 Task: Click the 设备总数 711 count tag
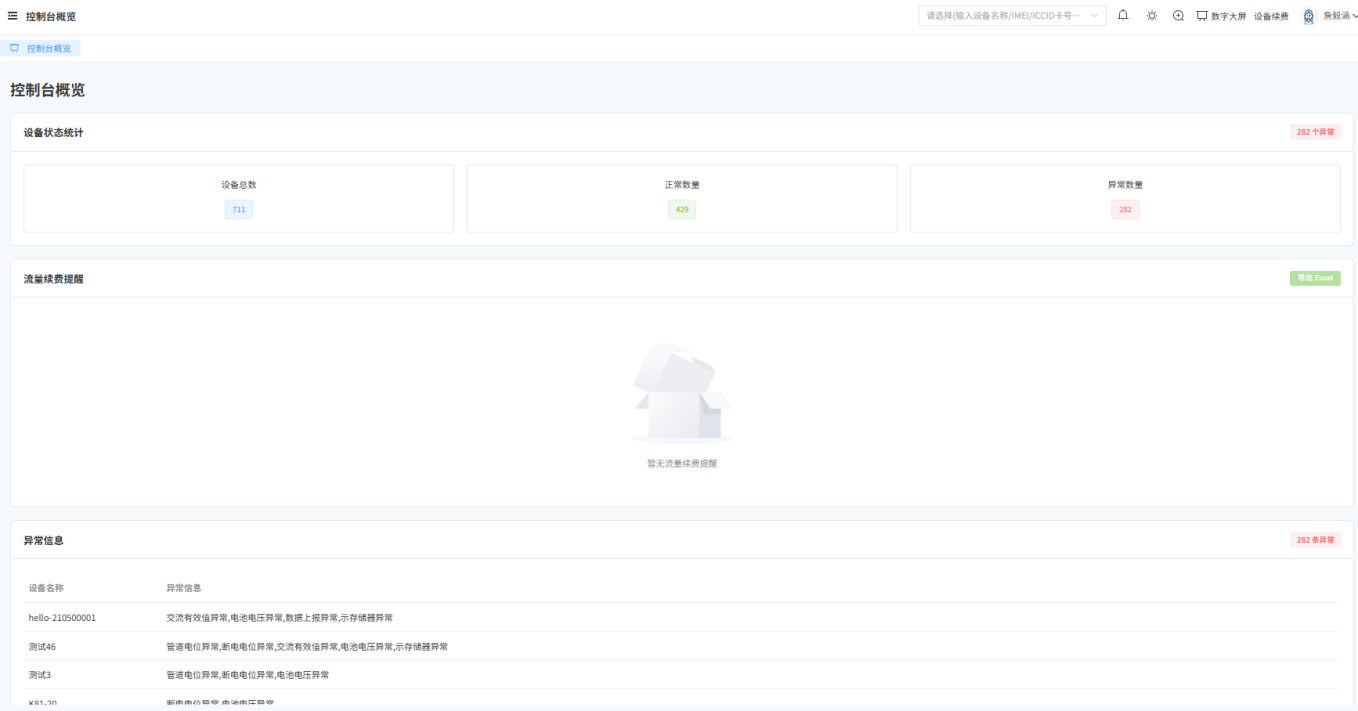[x=239, y=209]
